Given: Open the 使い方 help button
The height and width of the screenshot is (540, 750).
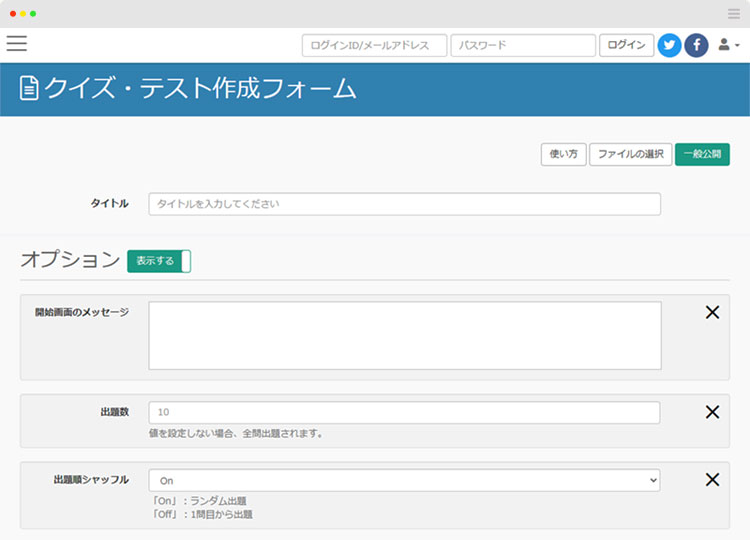Looking at the screenshot, I should [561, 154].
